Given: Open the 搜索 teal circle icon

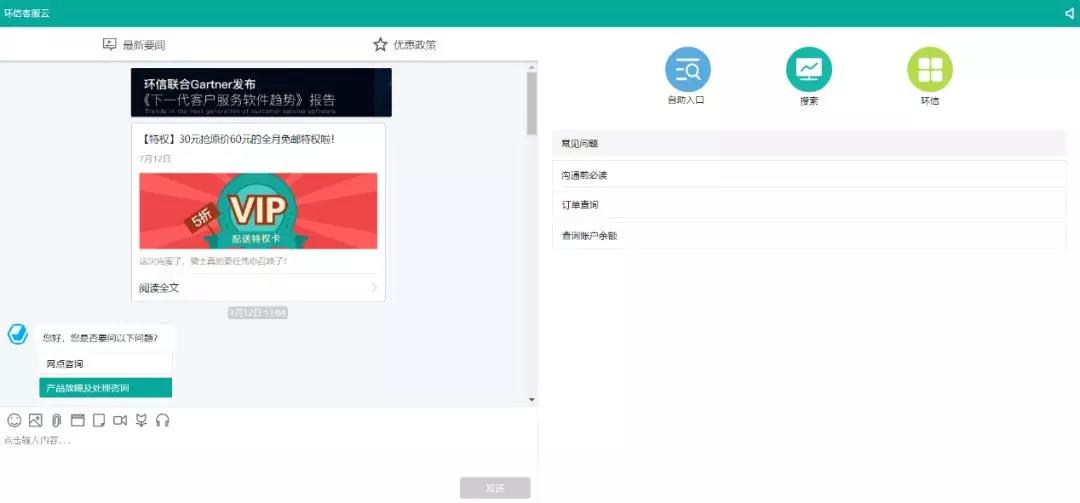Looking at the screenshot, I should point(808,70).
